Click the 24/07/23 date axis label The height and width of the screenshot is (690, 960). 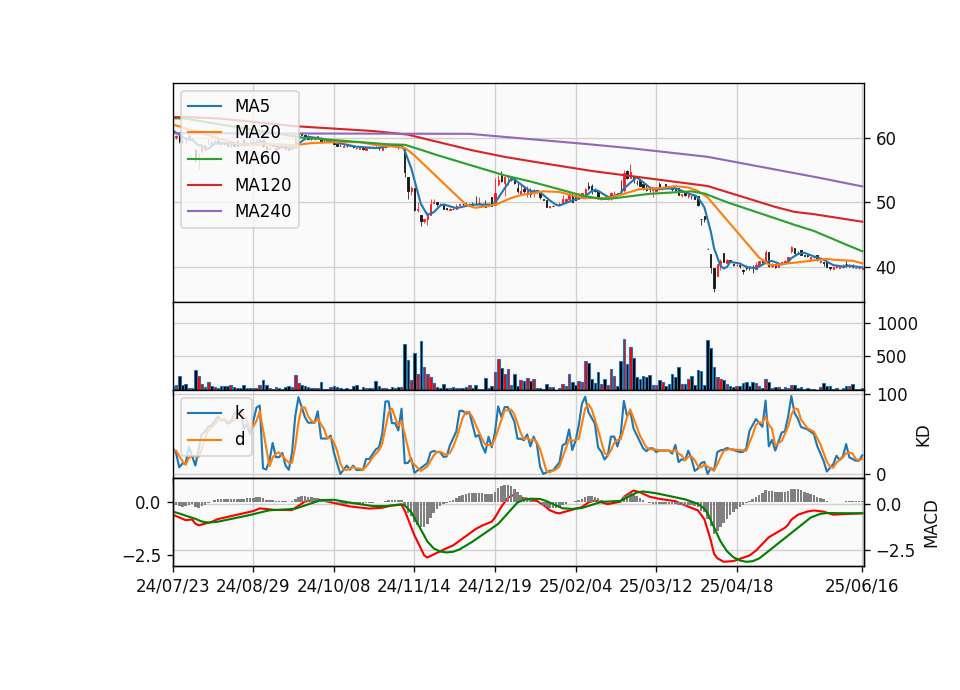click(173, 586)
